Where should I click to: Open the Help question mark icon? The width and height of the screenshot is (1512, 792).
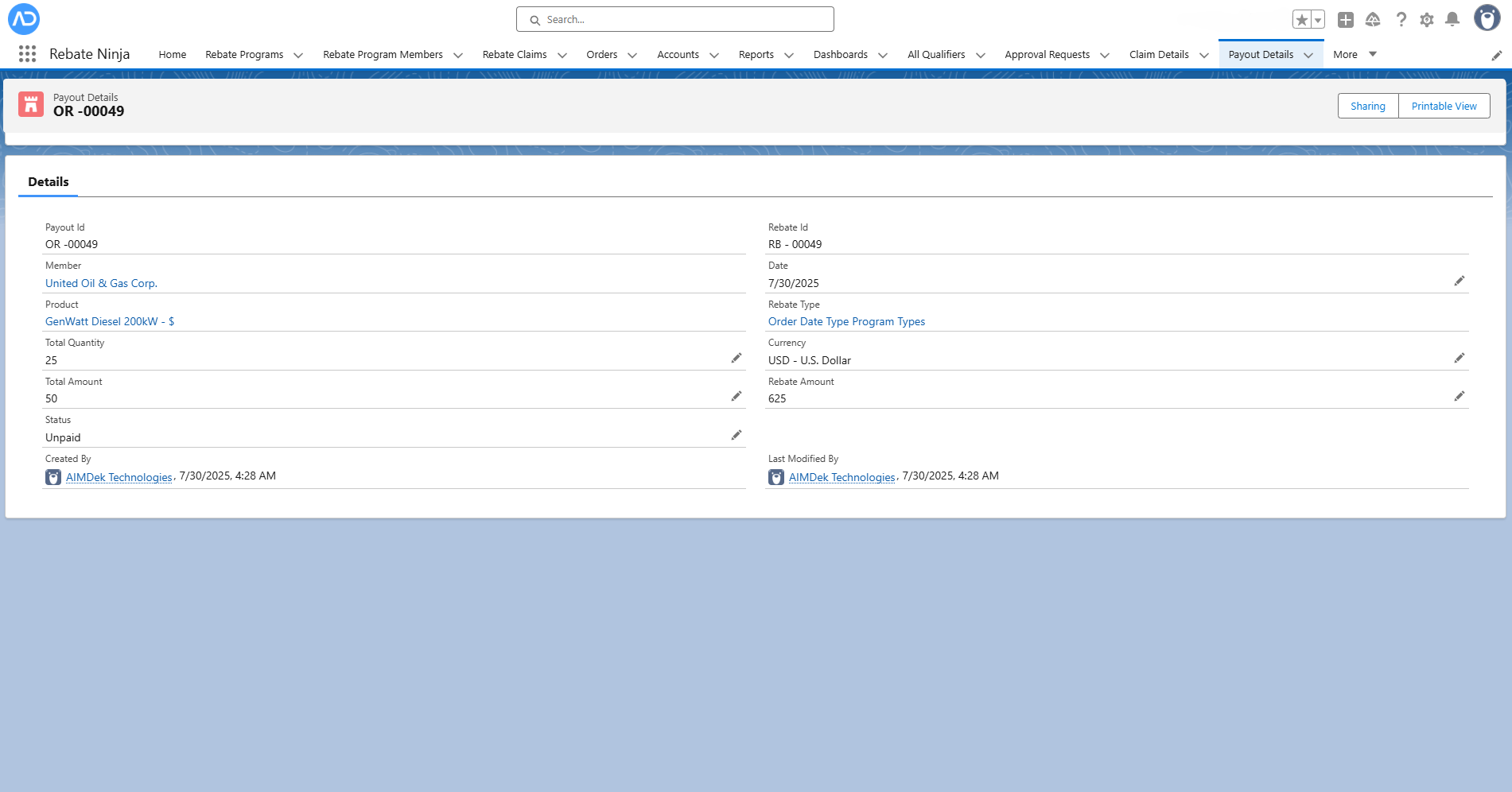(x=1401, y=20)
